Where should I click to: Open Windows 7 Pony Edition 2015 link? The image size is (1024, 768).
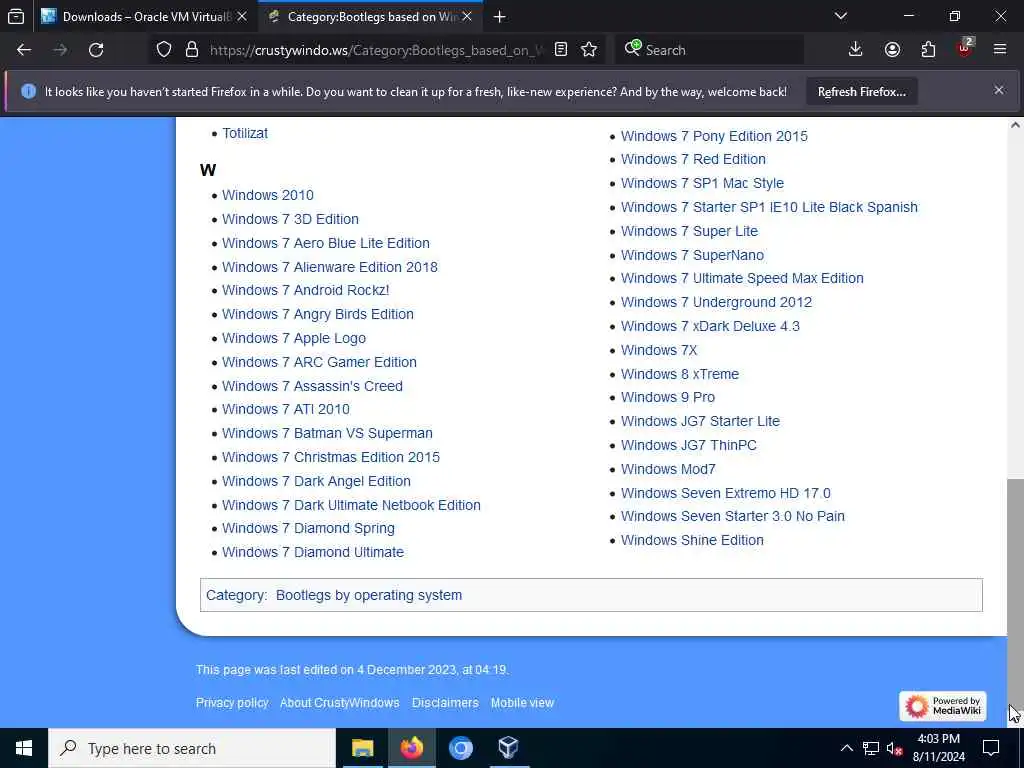(714, 136)
